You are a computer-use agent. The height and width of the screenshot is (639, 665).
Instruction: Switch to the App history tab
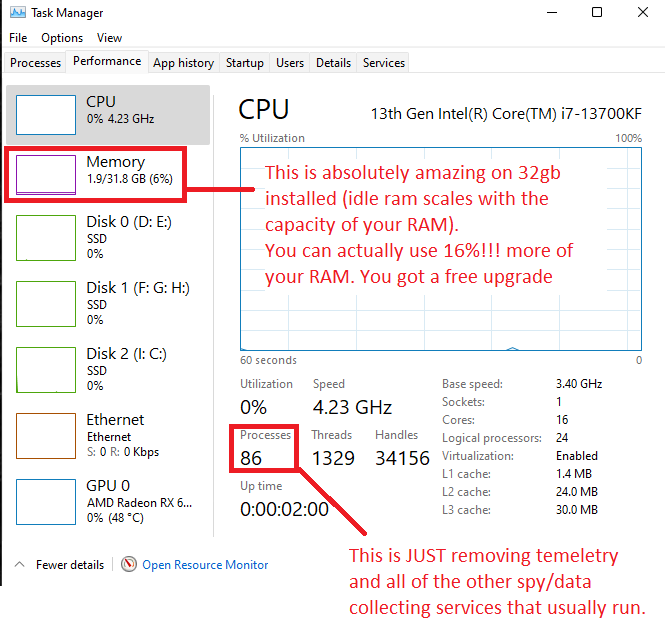(183, 63)
